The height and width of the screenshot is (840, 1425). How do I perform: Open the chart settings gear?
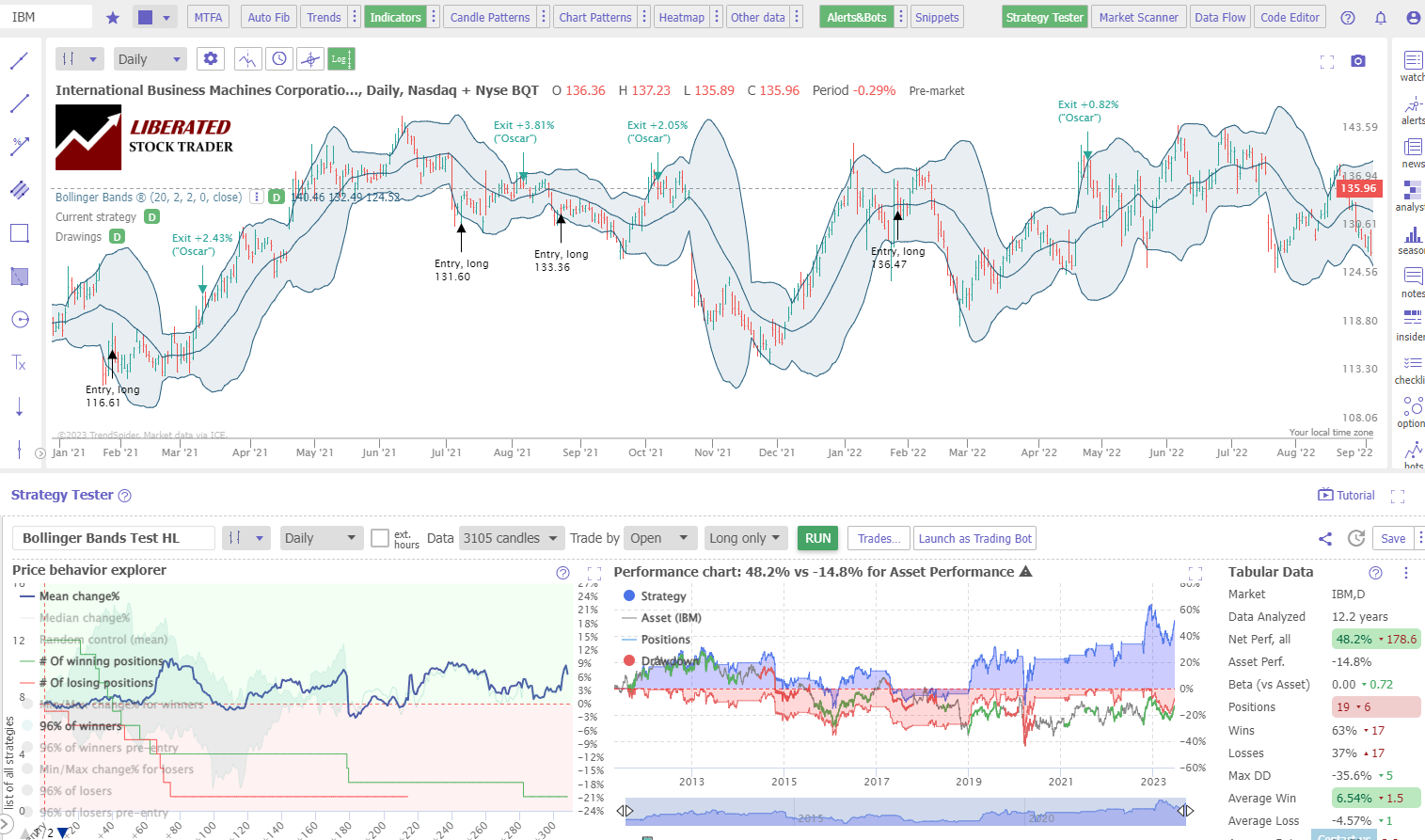click(210, 58)
